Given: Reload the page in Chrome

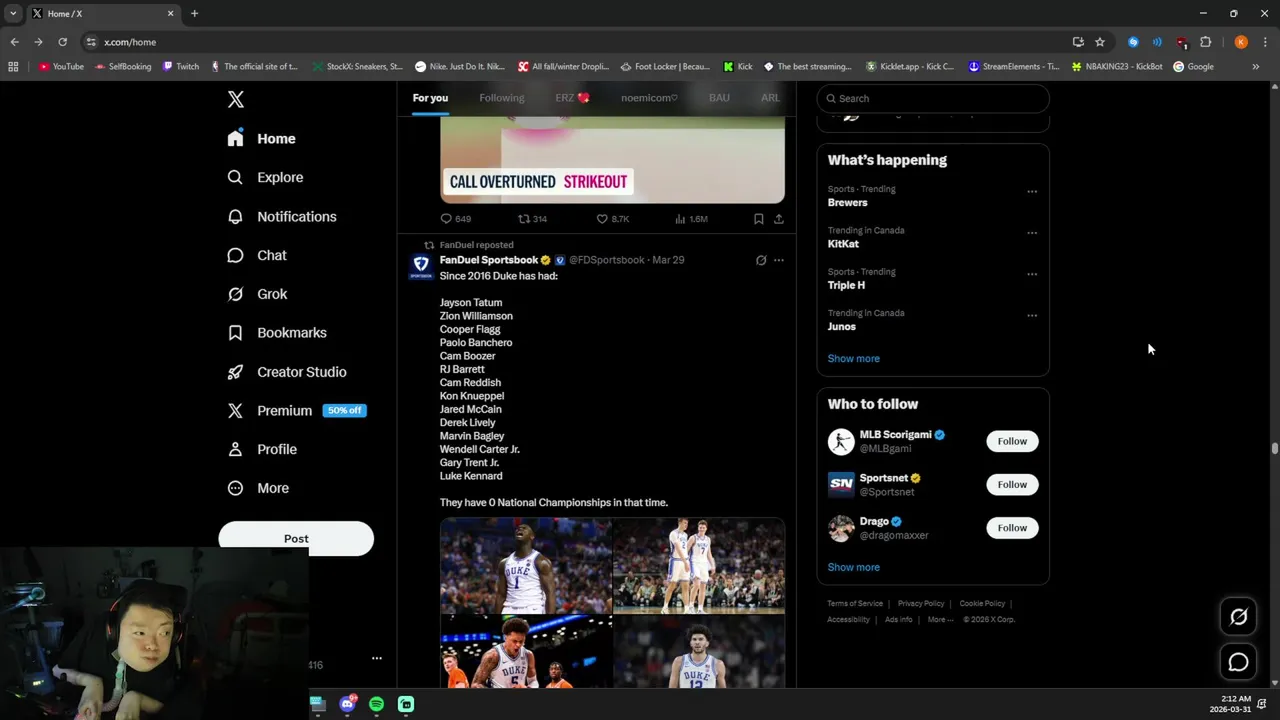Looking at the screenshot, I should [x=62, y=42].
